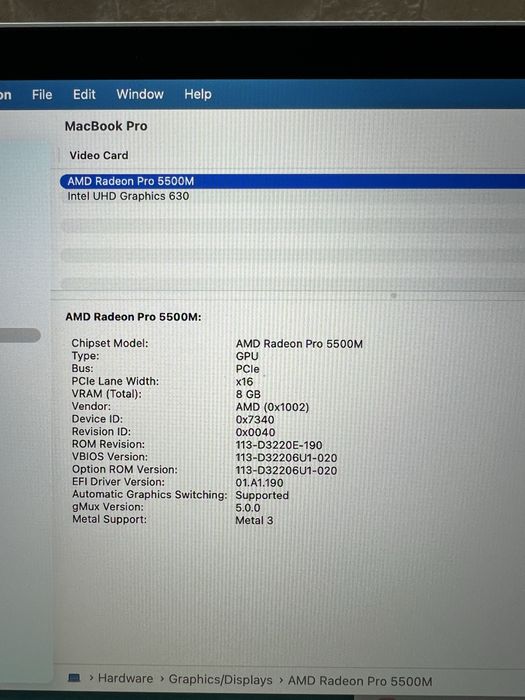Screen dimensions: 525x700
Task: Click Hardware in the path bar
Action: tap(125, 679)
